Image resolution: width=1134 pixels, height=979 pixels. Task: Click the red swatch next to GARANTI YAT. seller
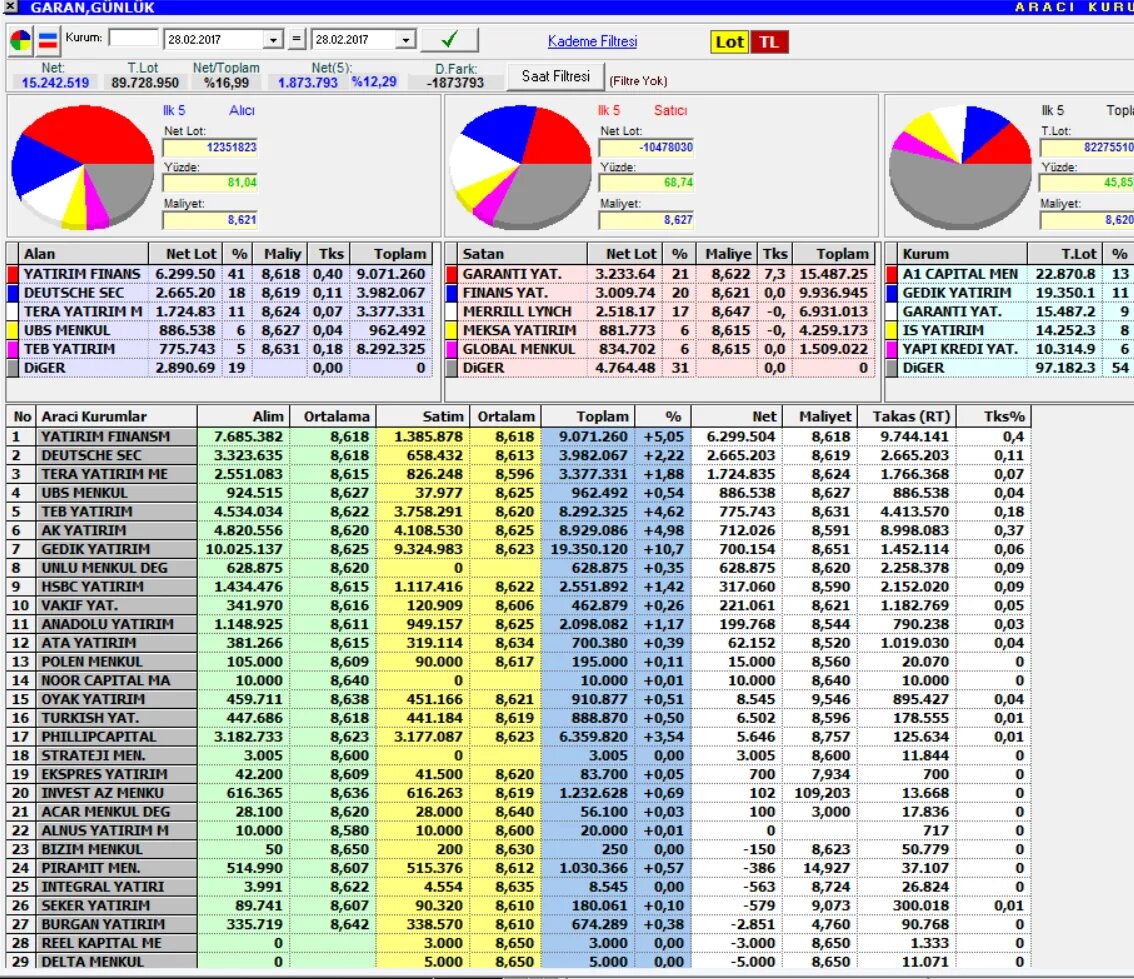pos(451,274)
